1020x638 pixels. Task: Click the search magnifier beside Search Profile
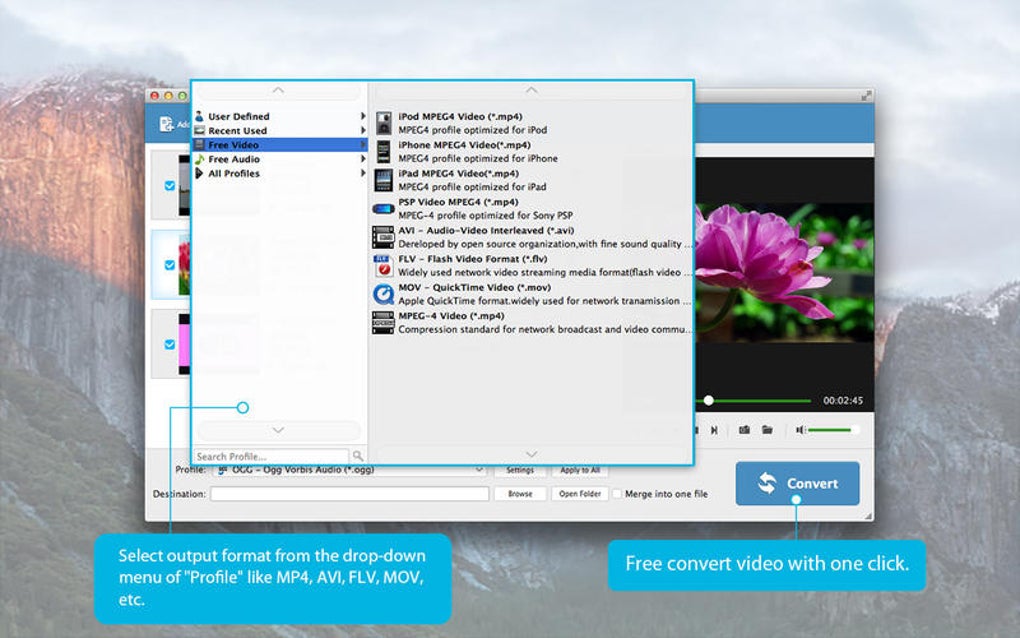pyautogui.click(x=358, y=456)
